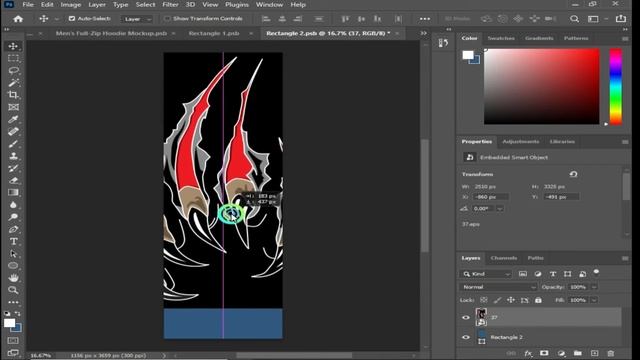The width and height of the screenshot is (640, 360).
Task: Select the Blur tool
Action: pos(13,204)
